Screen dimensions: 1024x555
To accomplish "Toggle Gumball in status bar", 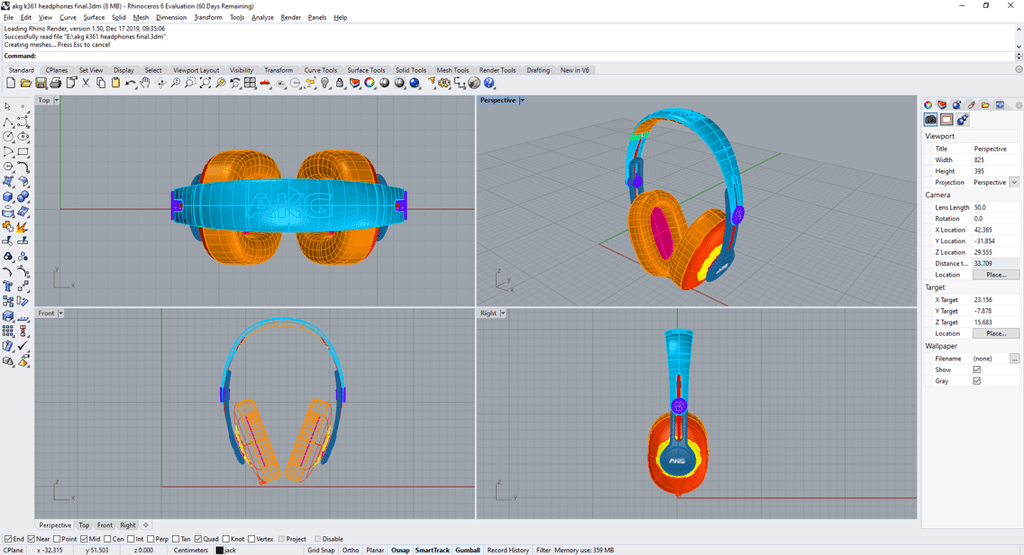I will pyautogui.click(x=468, y=550).
